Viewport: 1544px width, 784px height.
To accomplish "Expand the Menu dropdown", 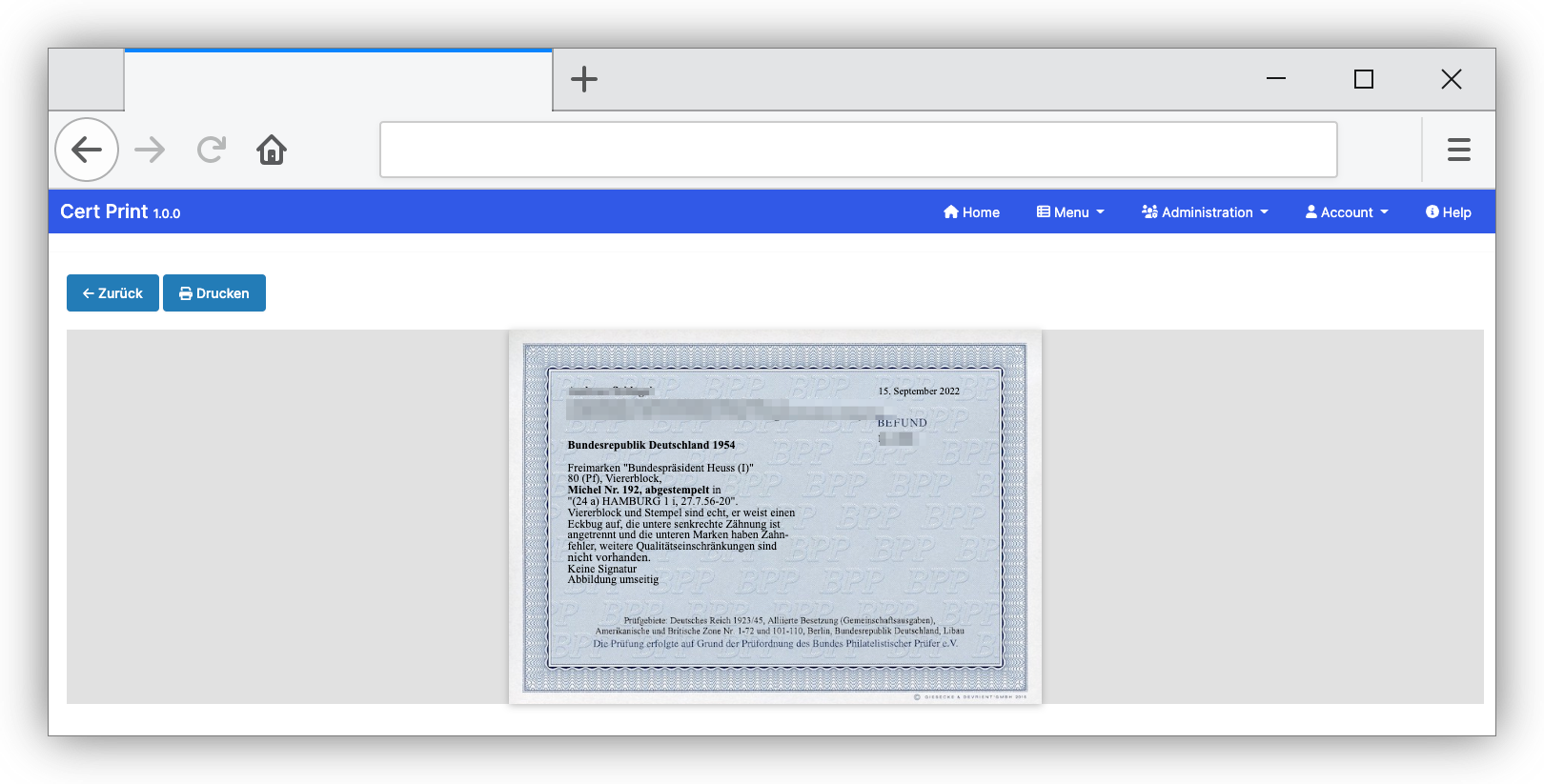I will click(1070, 212).
